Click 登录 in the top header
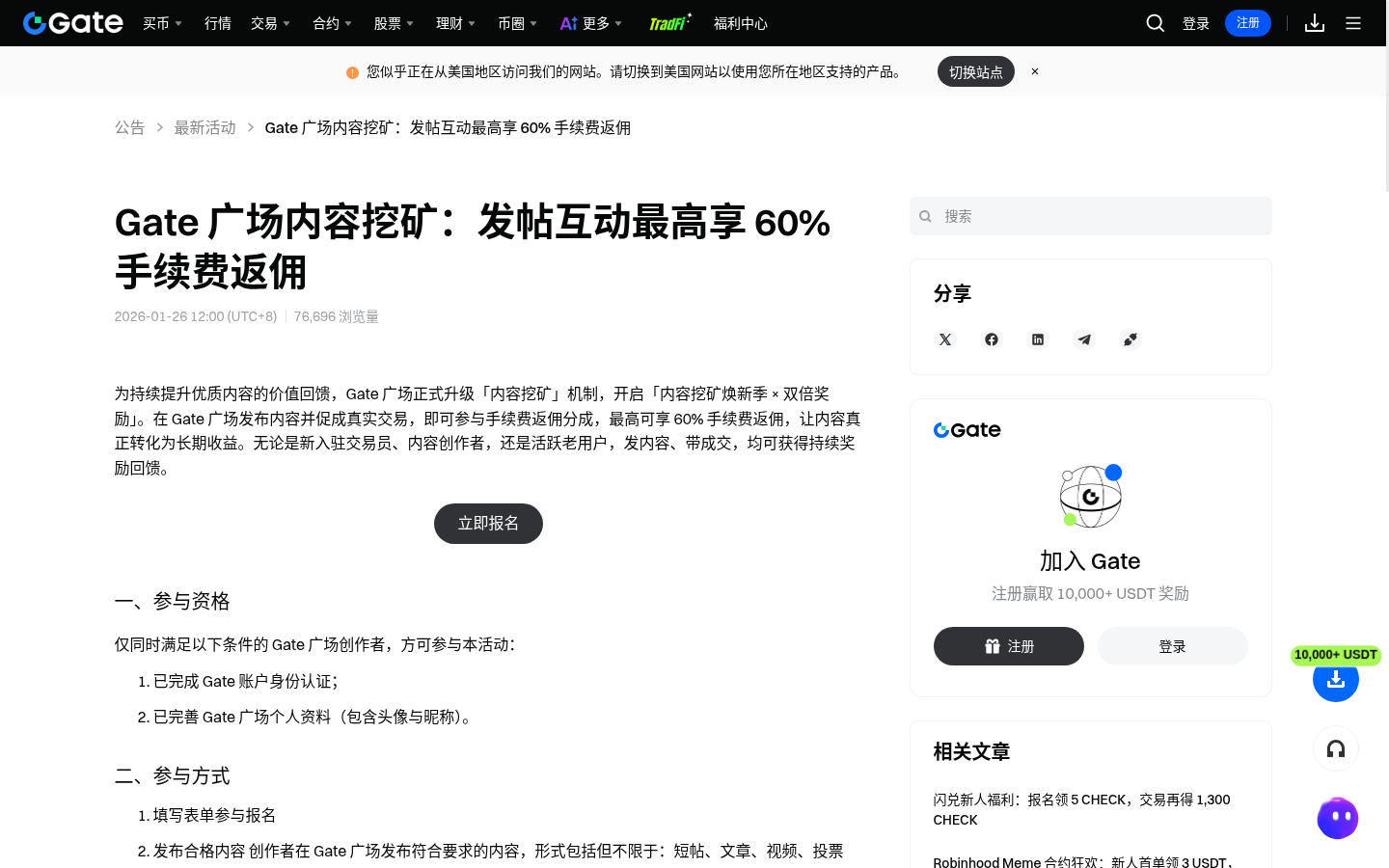The image size is (1389, 868). pyautogui.click(x=1196, y=23)
